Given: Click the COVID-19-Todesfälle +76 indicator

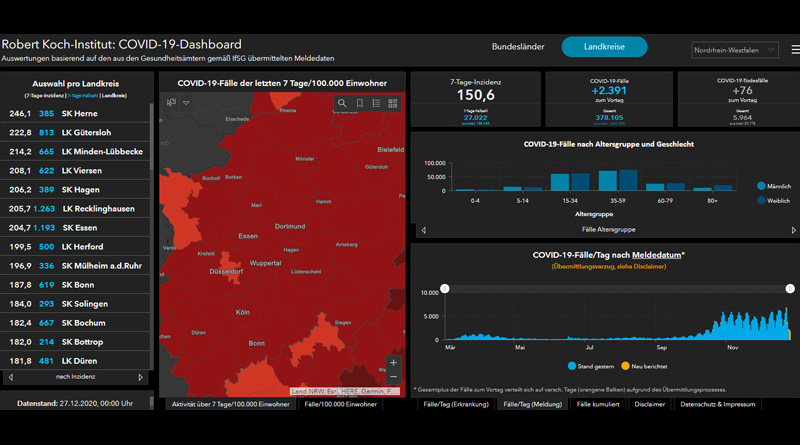Looking at the screenshot, I should tap(739, 99).
